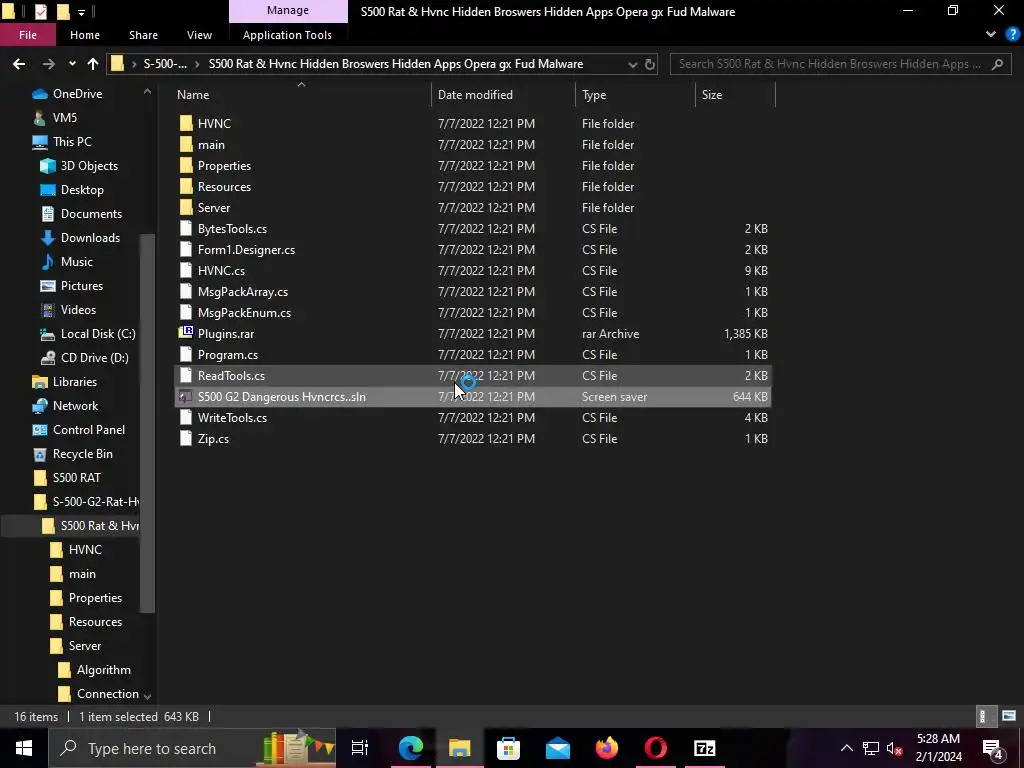Switch to large icons view layout button

(x=1009, y=716)
